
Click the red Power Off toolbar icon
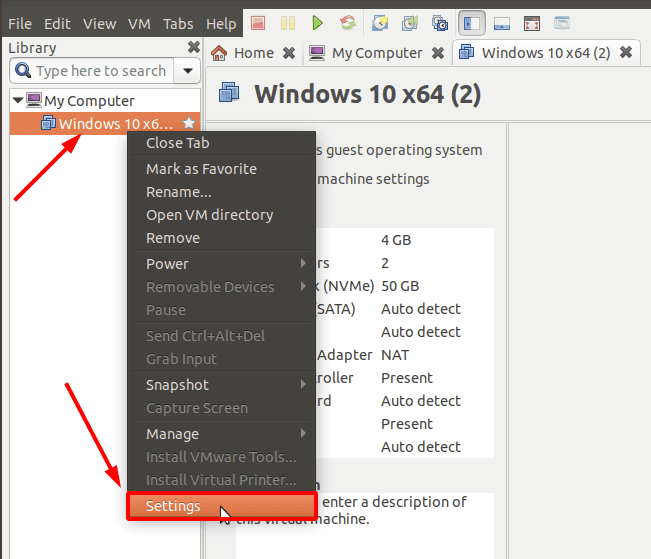coord(258,23)
